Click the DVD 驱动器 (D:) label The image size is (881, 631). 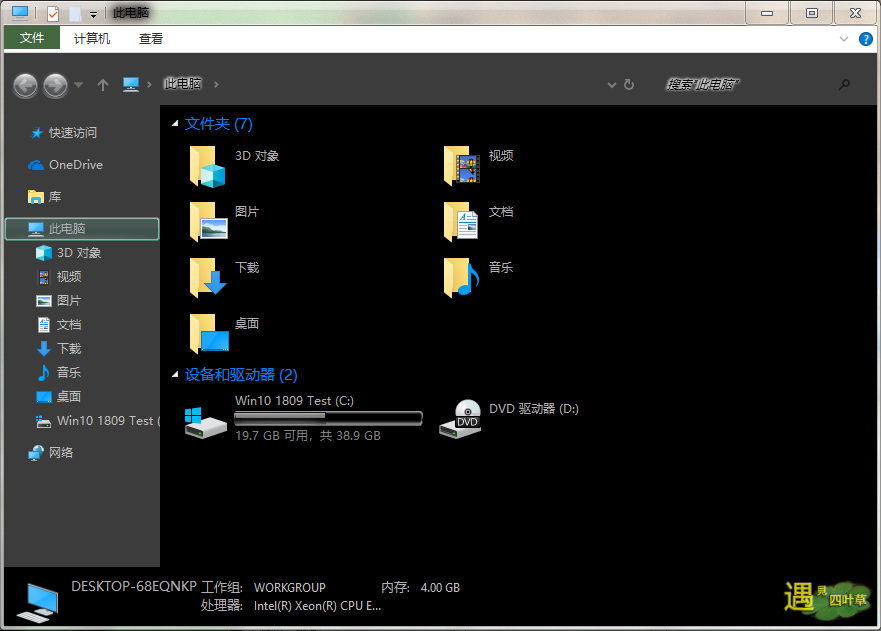pyautogui.click(x=534, y=409)
